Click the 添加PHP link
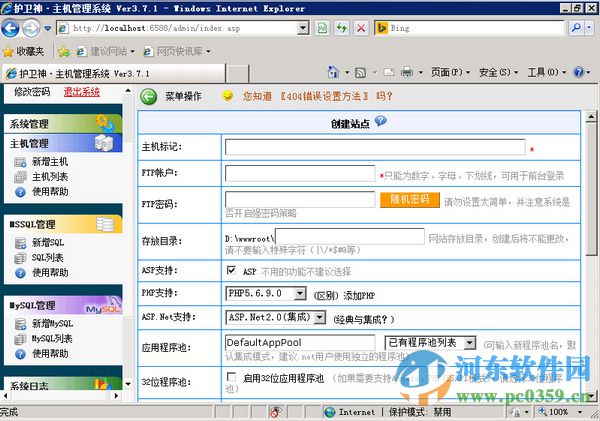Image resolution: width=600 pixels, height=421 pixels. (x=359, y=295)
